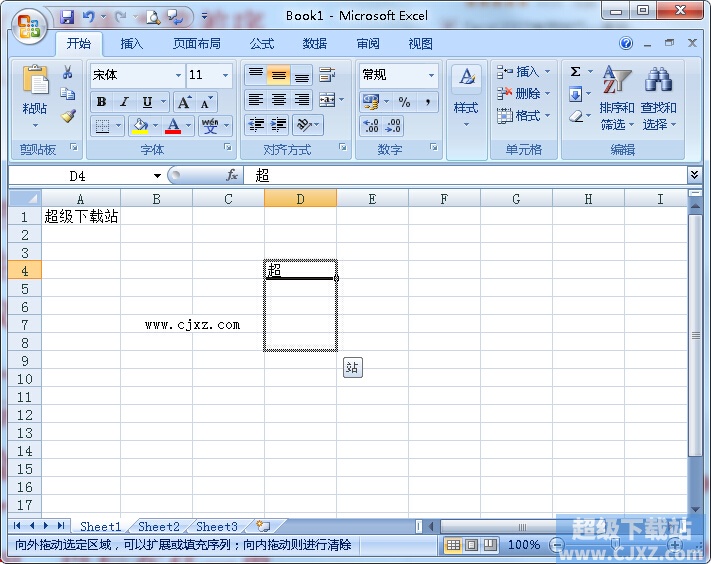Apply yellow fill color bucket
The width and height of the screenshot is (711, 564).
pos(140,126)
